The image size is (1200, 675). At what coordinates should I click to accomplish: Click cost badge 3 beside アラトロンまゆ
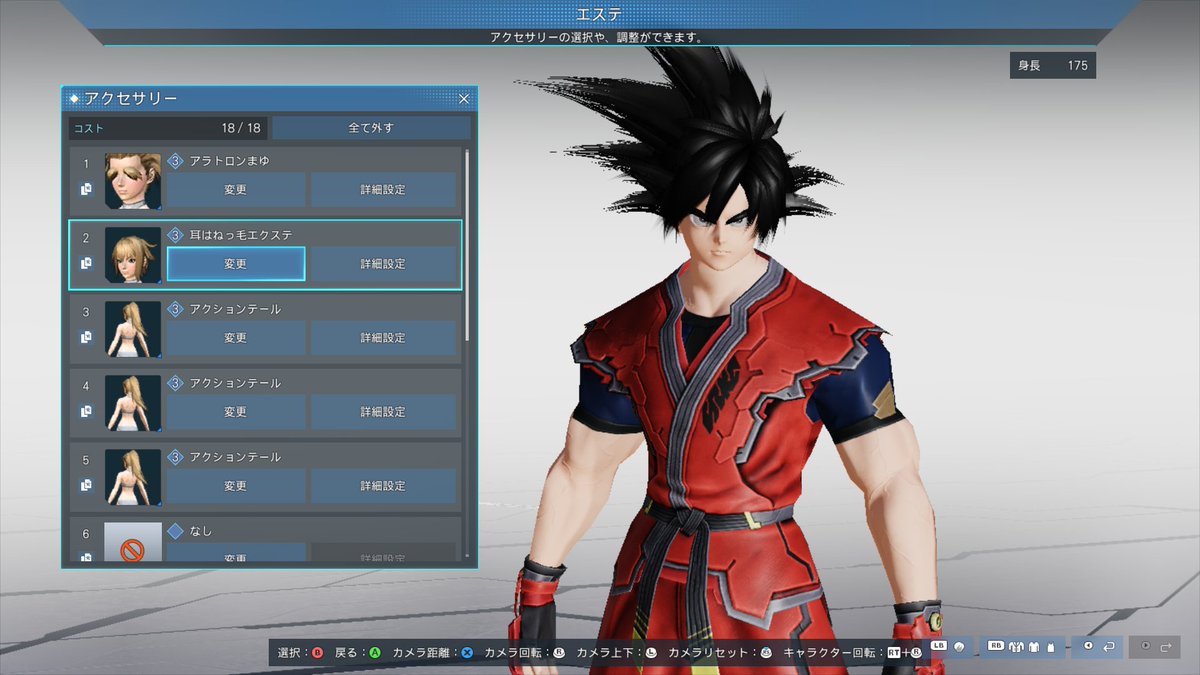175,161
